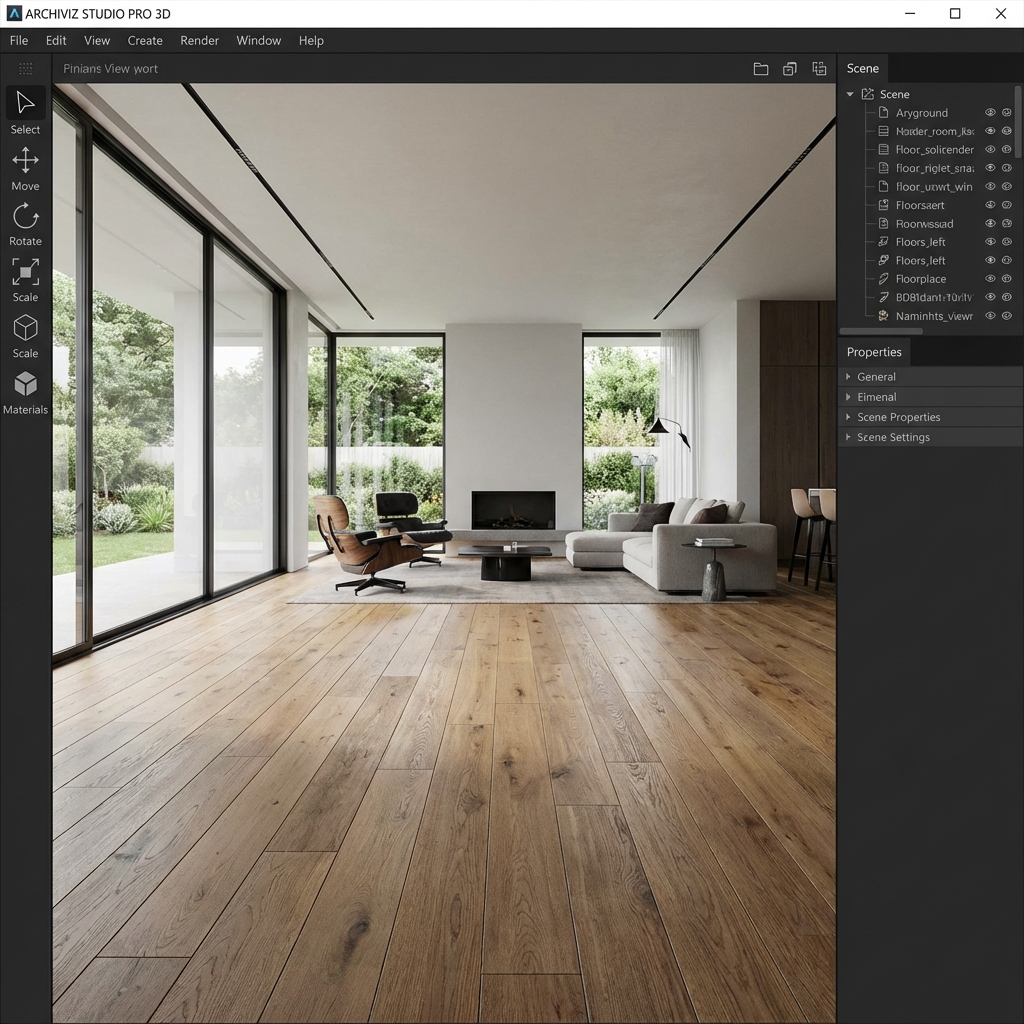Image resolution: width=1024 pixels, height=1024 pixels.
Task: Activate the Select arrow tool
Action: 25,104
